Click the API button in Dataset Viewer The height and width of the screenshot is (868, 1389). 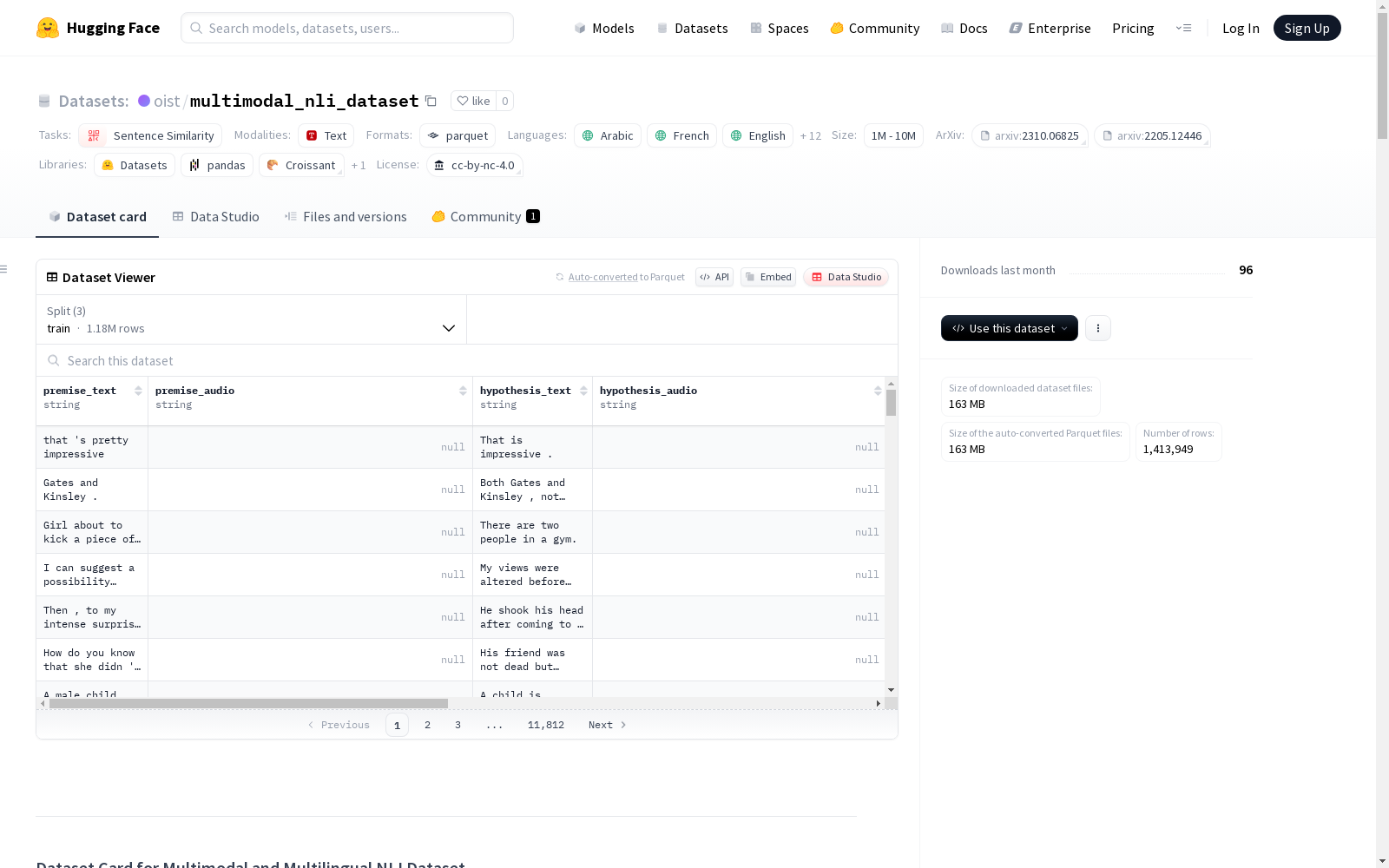pyautogui.click(x=714, y=277)
